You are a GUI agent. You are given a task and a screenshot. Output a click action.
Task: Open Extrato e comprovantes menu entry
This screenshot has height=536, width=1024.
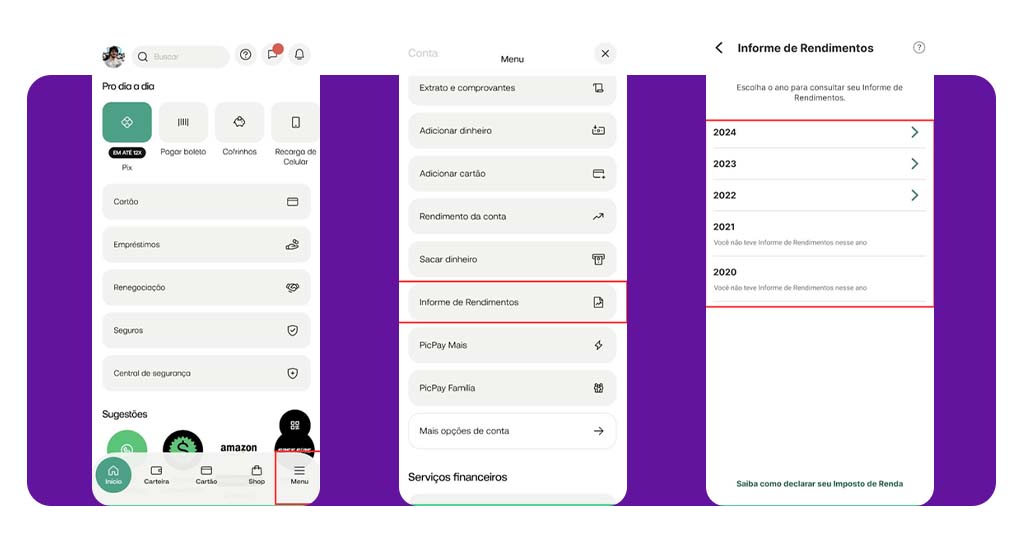(512, 88)
